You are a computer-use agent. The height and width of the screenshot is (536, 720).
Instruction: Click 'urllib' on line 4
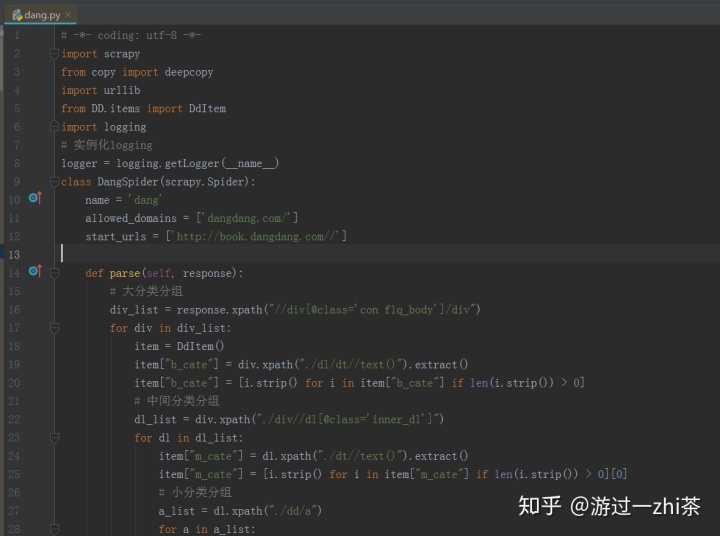coord(122,90)
